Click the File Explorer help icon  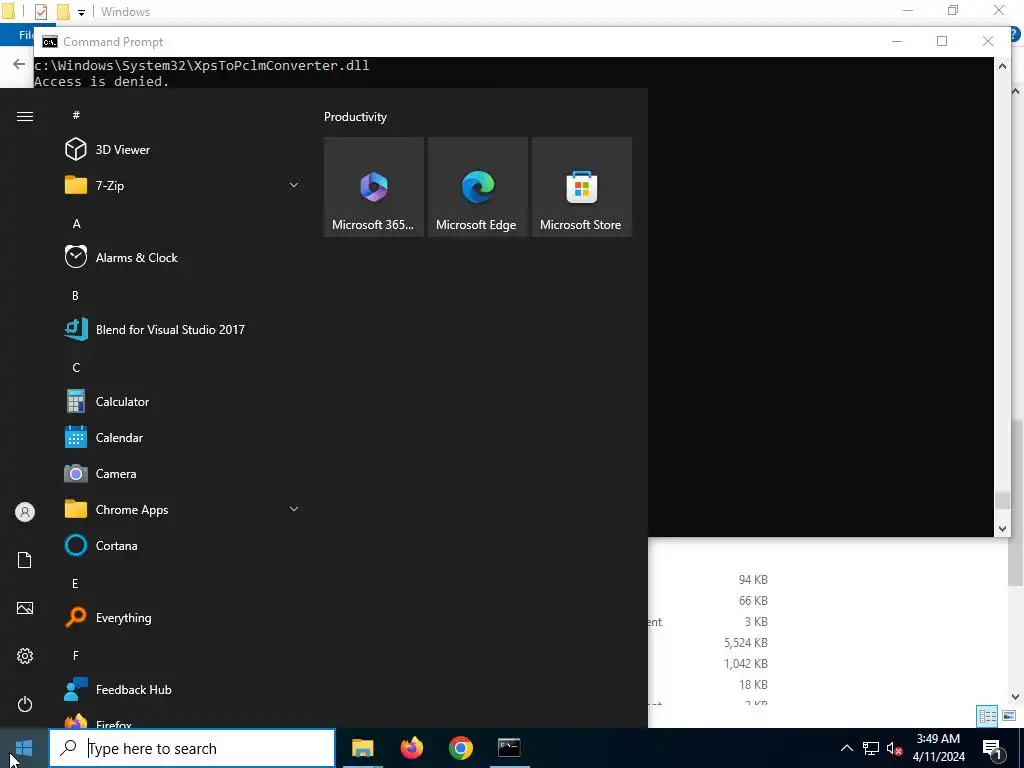[x=1017, y=35]
